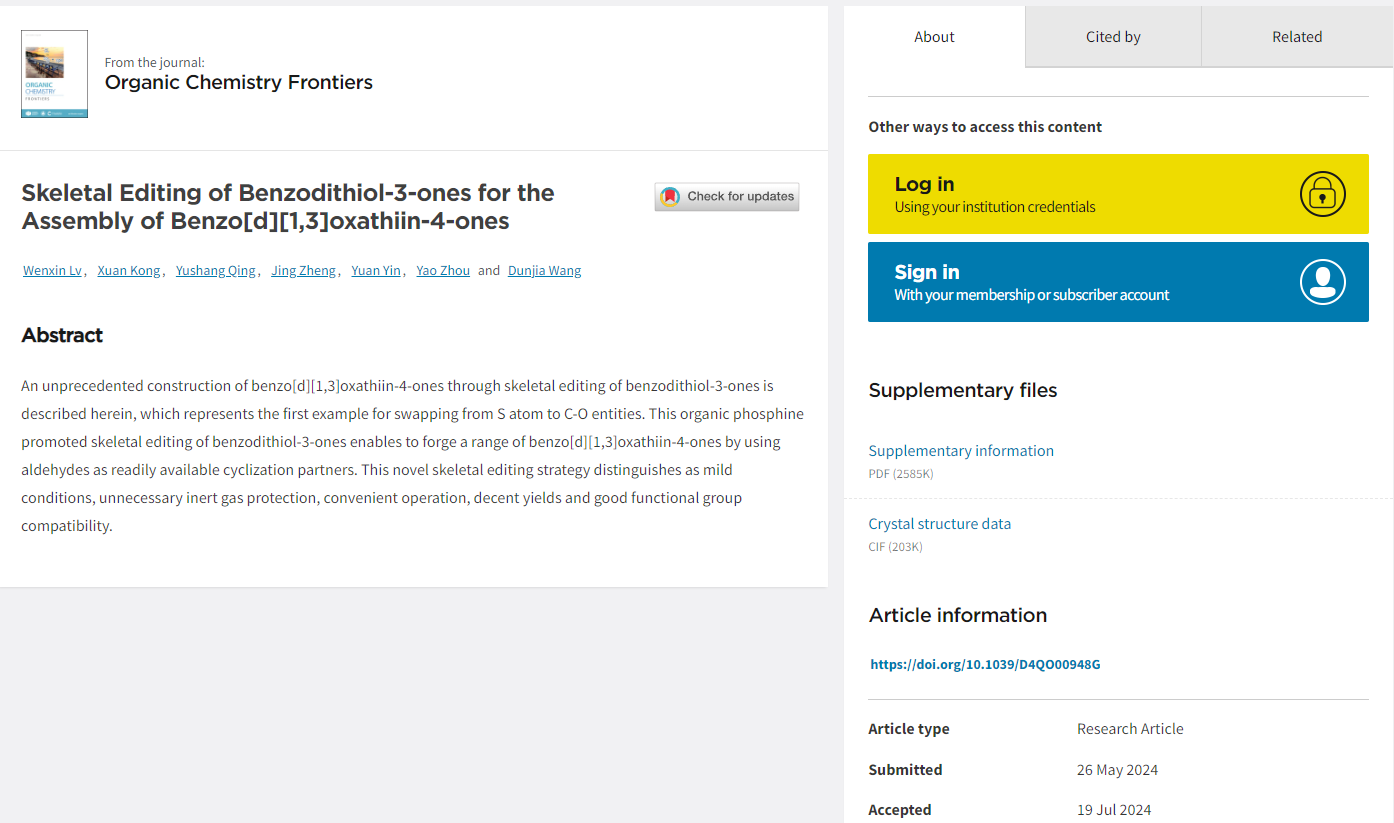
Task: View author Yuan Yin's details
Action: coord(376,271)
